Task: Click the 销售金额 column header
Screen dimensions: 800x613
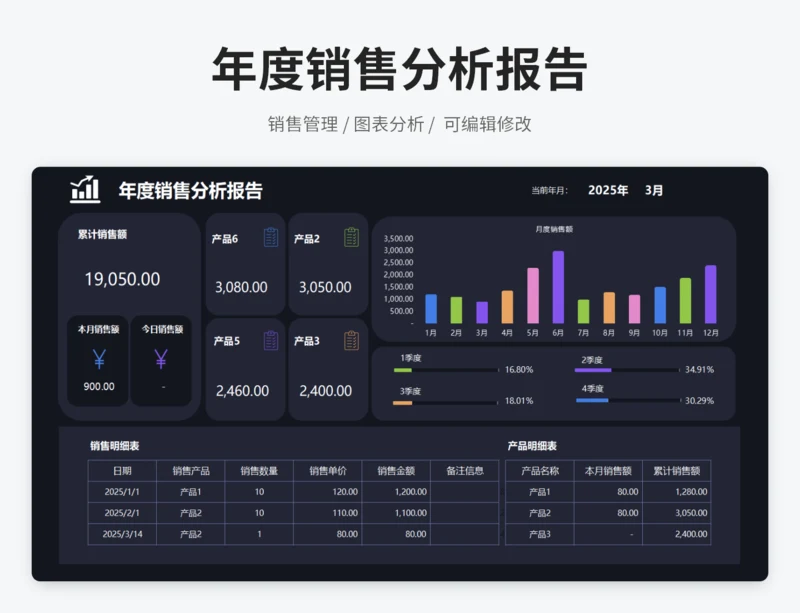Action: pyautogui.click(x=396, y=471)
